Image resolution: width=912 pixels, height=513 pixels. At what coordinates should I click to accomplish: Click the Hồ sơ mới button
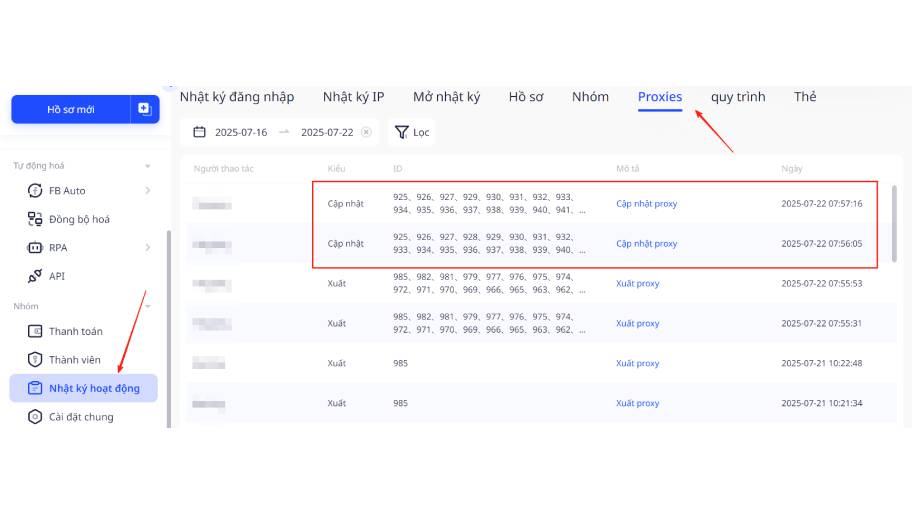(x=70, y=109)
